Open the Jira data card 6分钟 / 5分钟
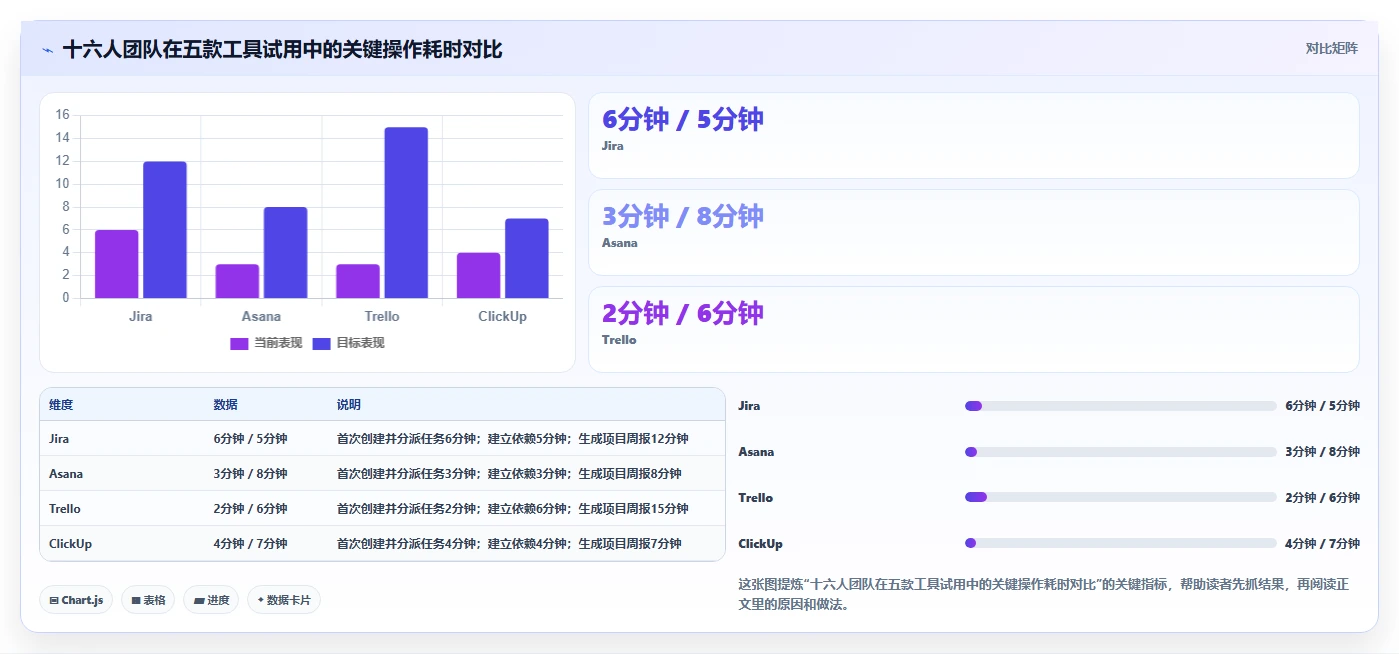Screen dimensions: 1399x654 pyautogui.click(x=974, y=135)
